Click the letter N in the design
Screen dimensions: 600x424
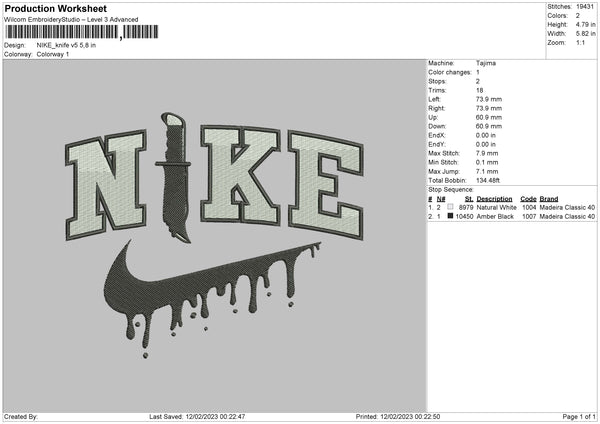[106, 184]
